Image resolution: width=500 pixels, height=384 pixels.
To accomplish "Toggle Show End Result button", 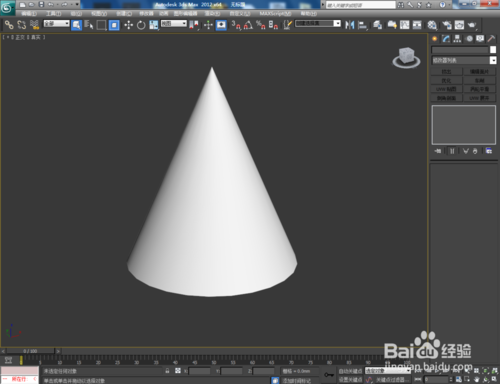I will pyautogui.click(x=452, y=151).
